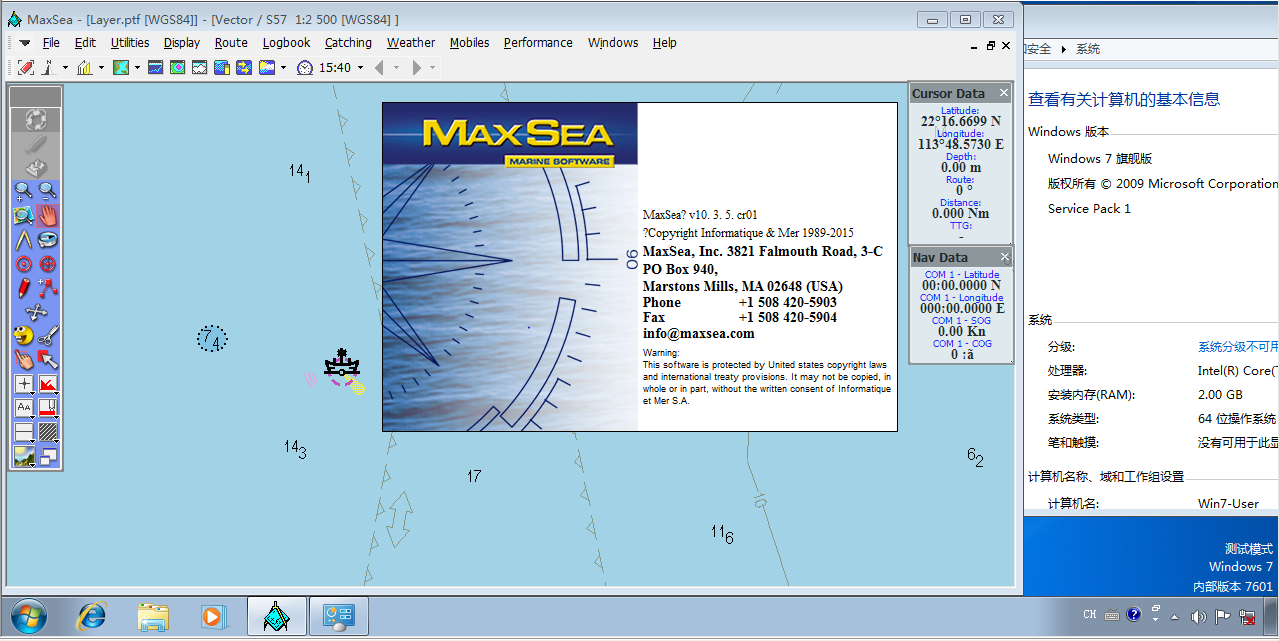Image resolution: width=1279 pixels, height=641 pixels.
Task: Select the route waypoint creation tool
Action: coord(48,288)
